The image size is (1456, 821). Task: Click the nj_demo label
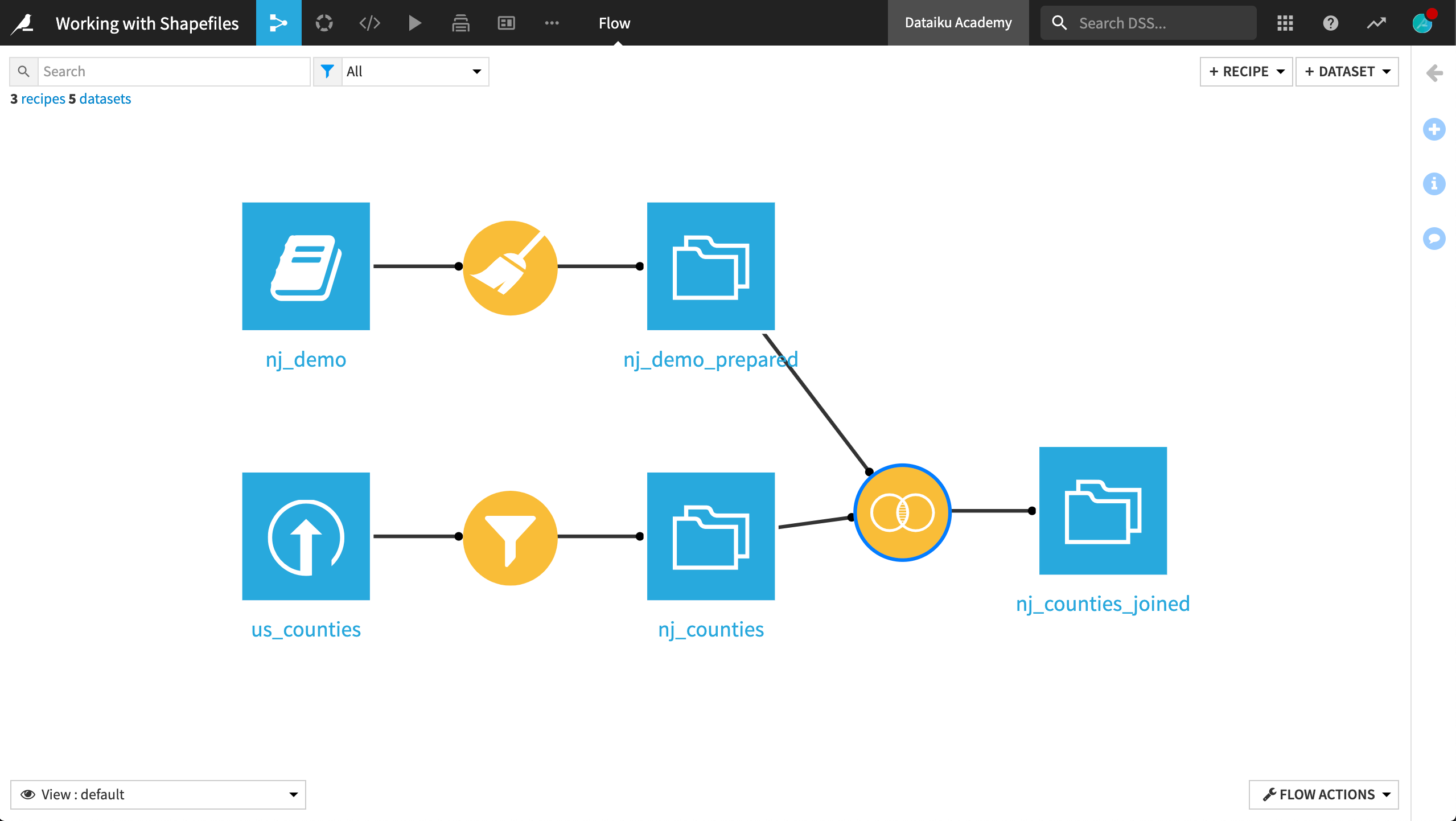[x=306, y=359]
